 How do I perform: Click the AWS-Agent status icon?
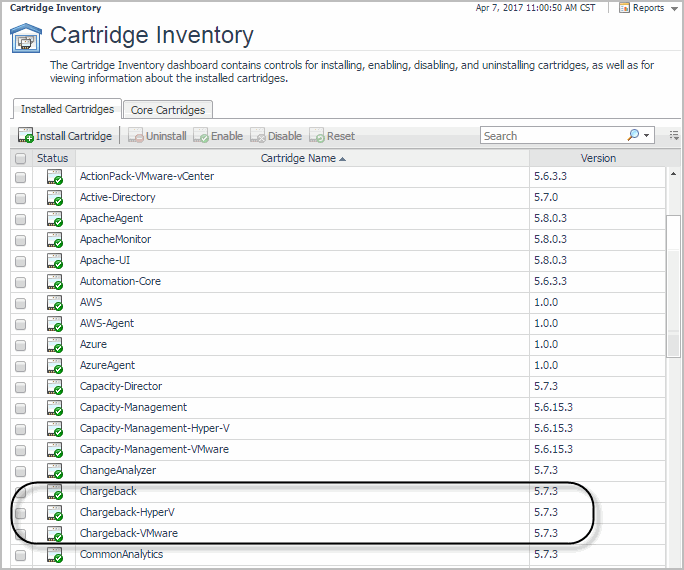pos(55,324)
